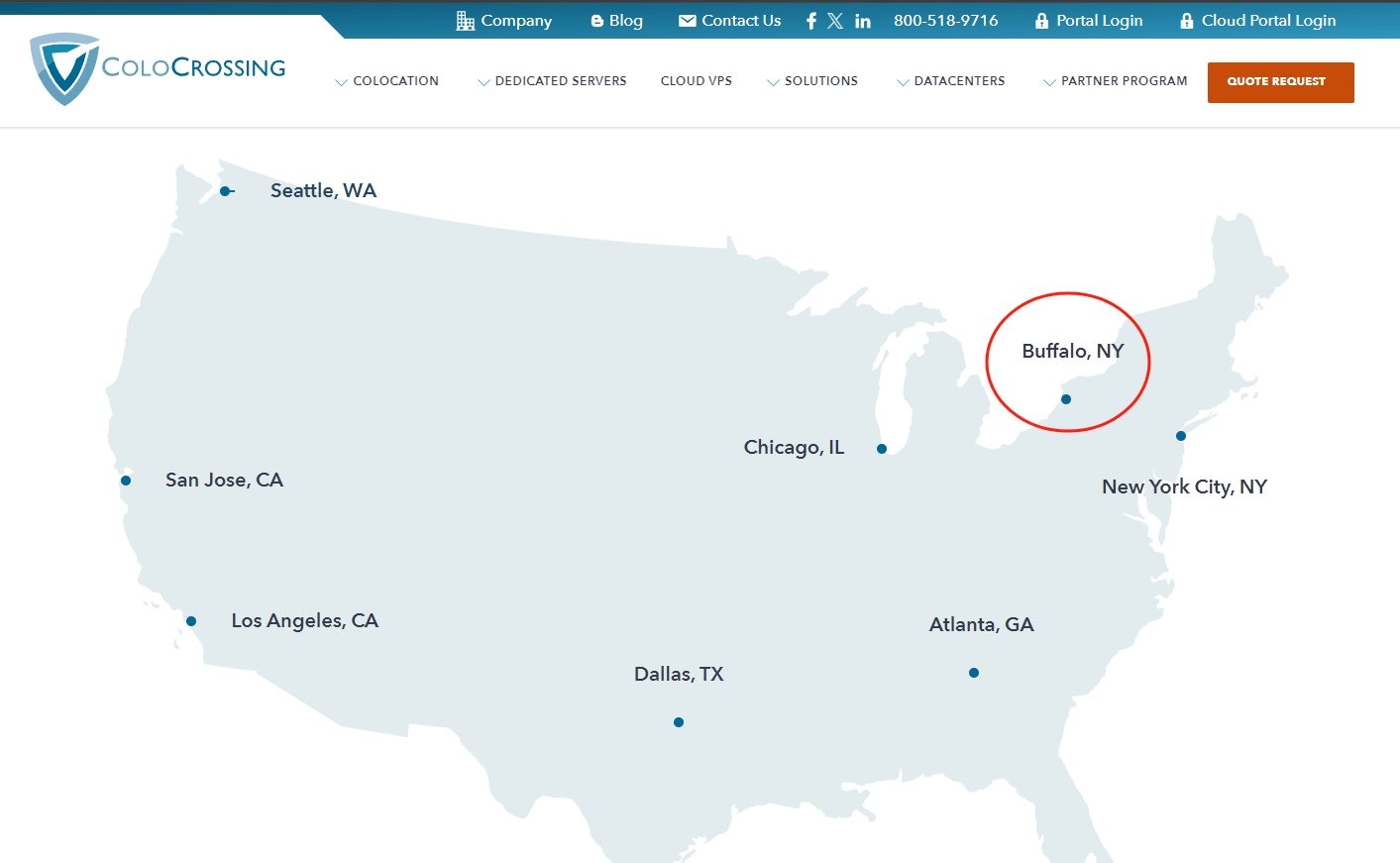The height and width of the screenshot is (863, 1400).
Task: Expand the Solutions menu chevron
Action: coord(773,82)
